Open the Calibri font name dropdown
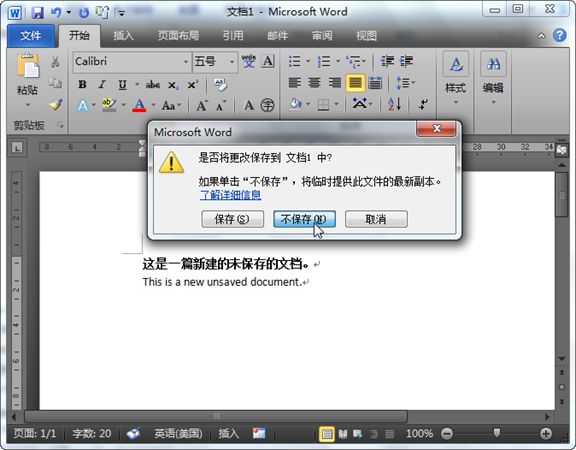This screenshot has width=576, height=450. (x=186, y=61)
